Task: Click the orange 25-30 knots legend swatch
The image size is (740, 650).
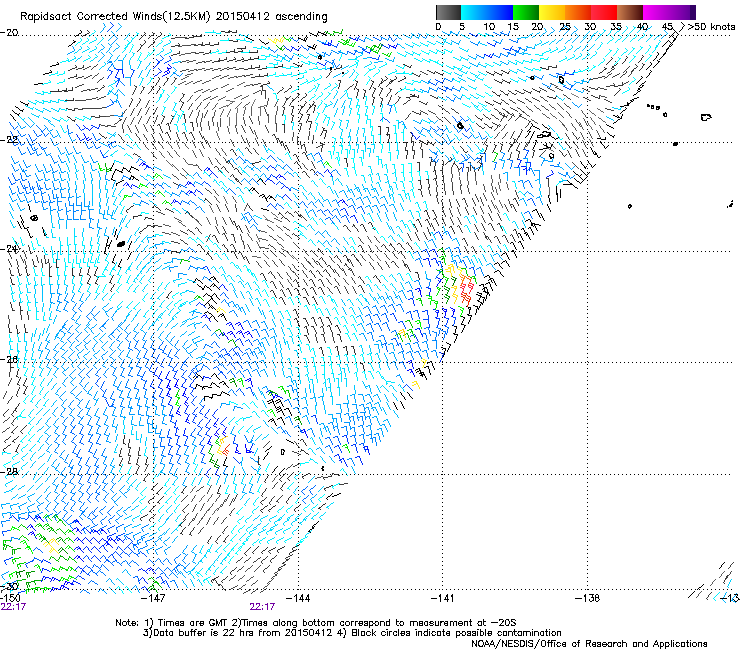Action: [578, 12]
